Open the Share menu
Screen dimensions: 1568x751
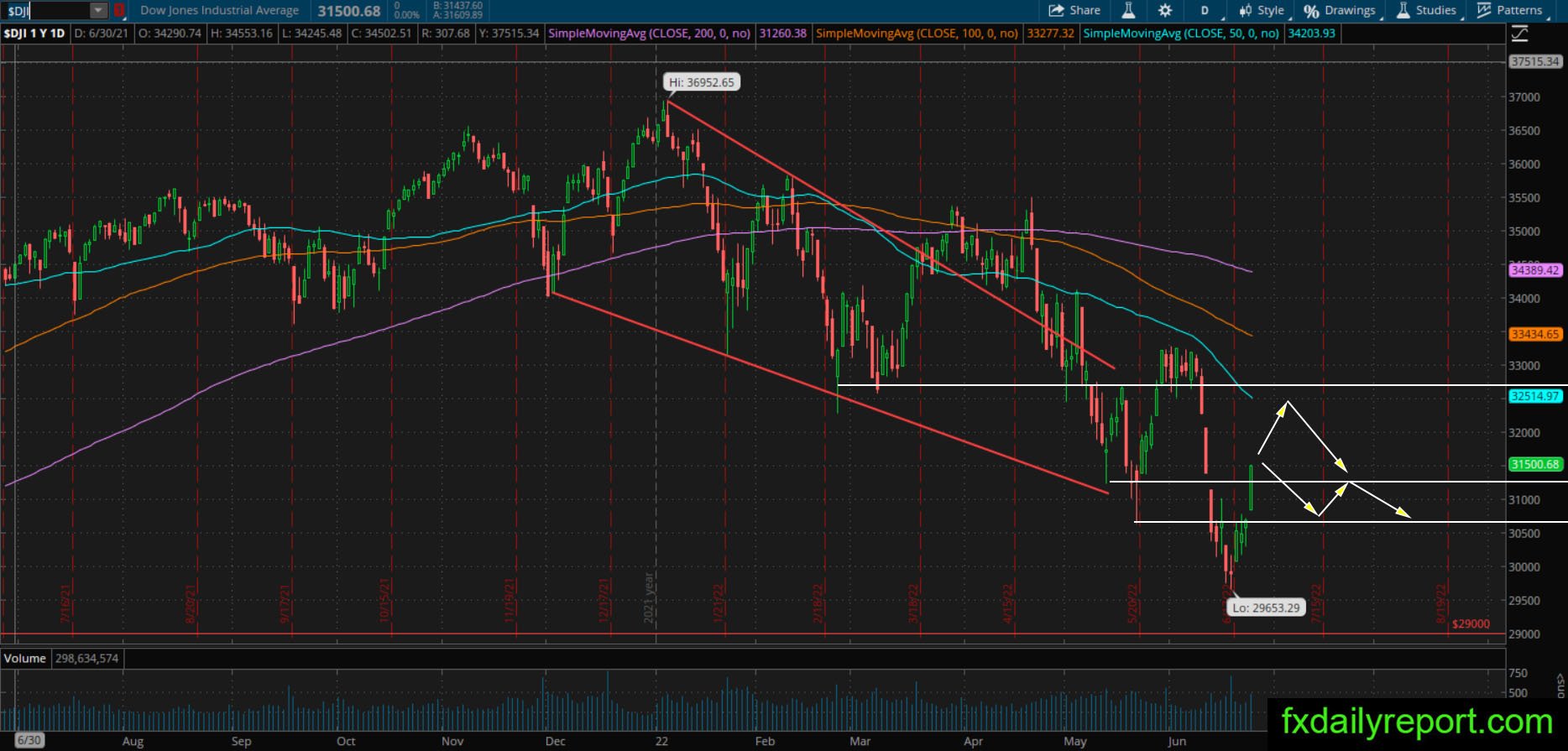pos(1075,11)
